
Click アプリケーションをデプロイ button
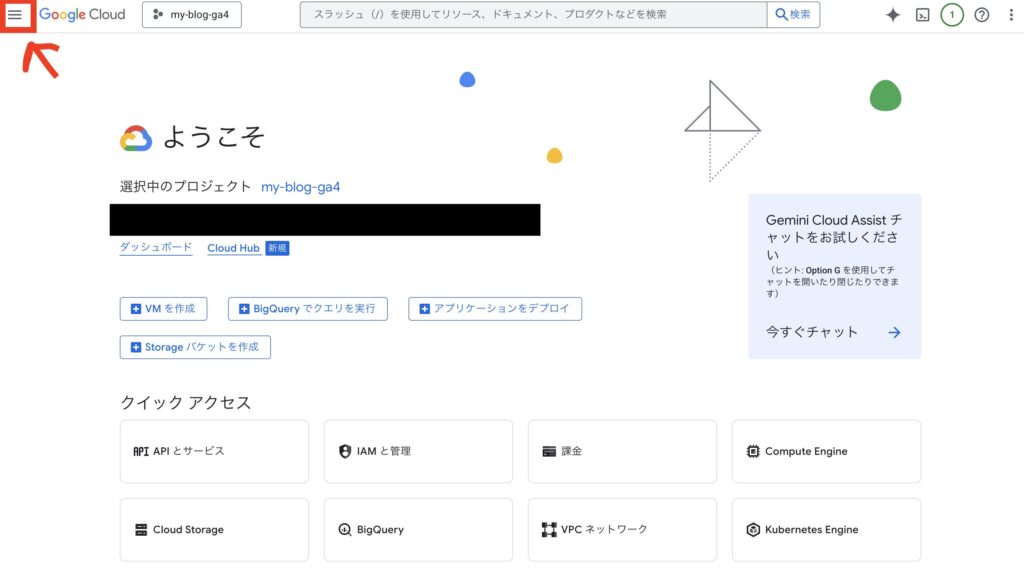point(495,309)
